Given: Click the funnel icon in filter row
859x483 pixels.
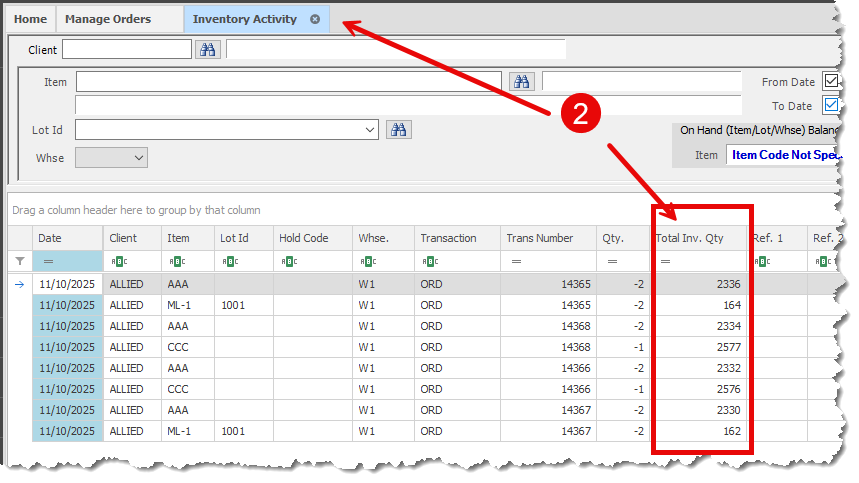Looking at the screenshot, I should (x=20, y=261).
